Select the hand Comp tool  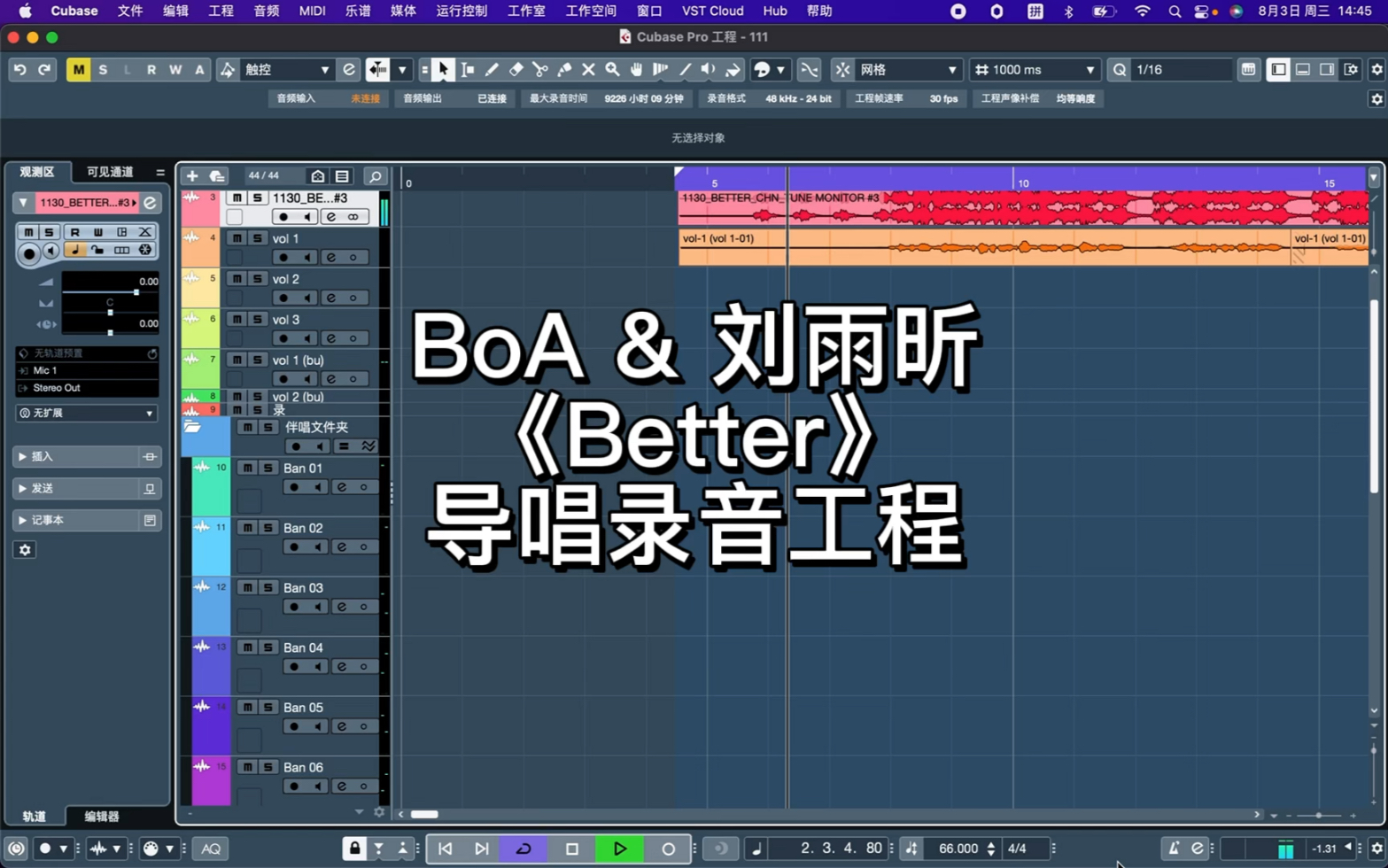pyautogui.click(x=636, y=70)
